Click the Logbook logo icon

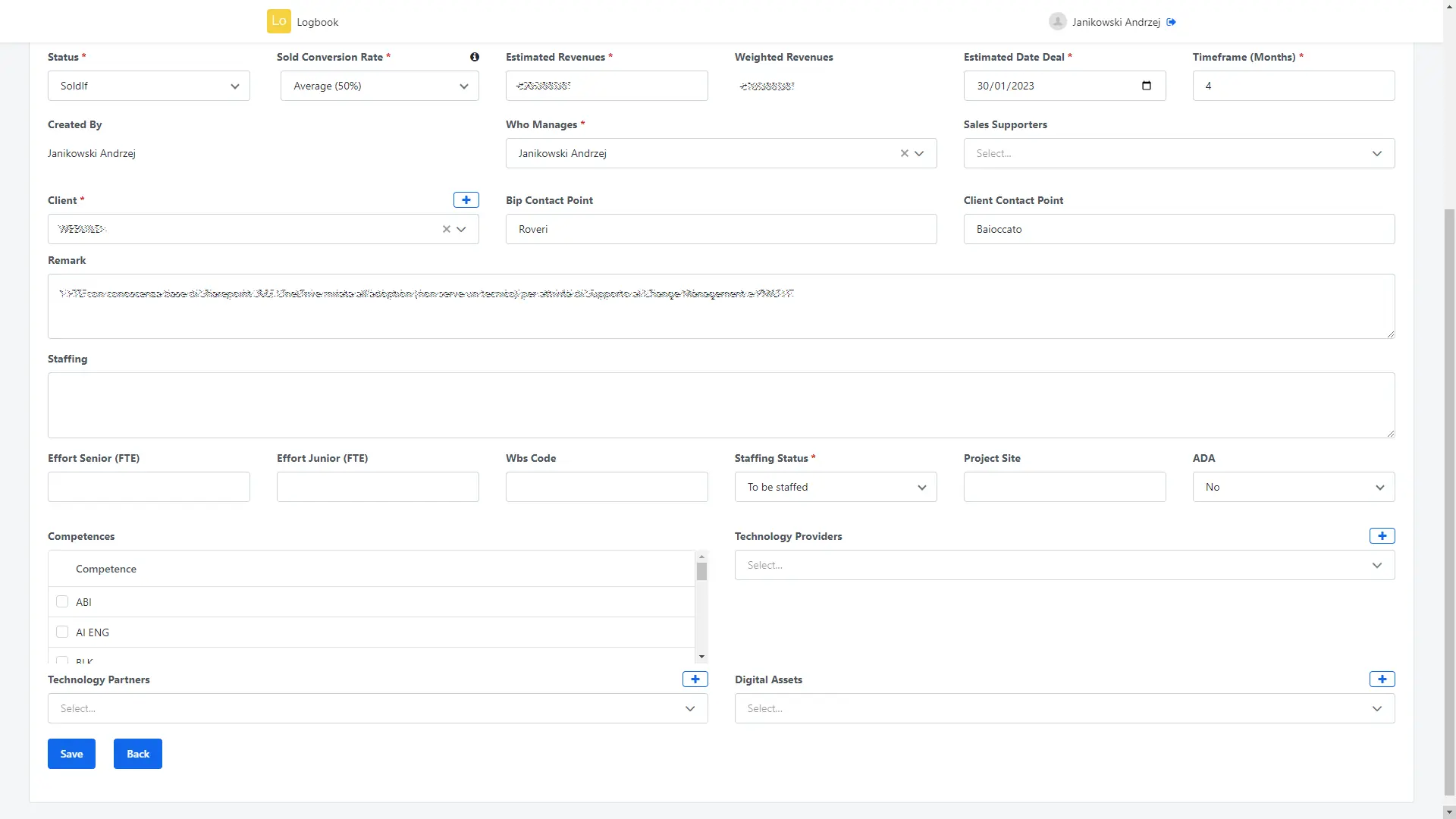coord(278,20)
